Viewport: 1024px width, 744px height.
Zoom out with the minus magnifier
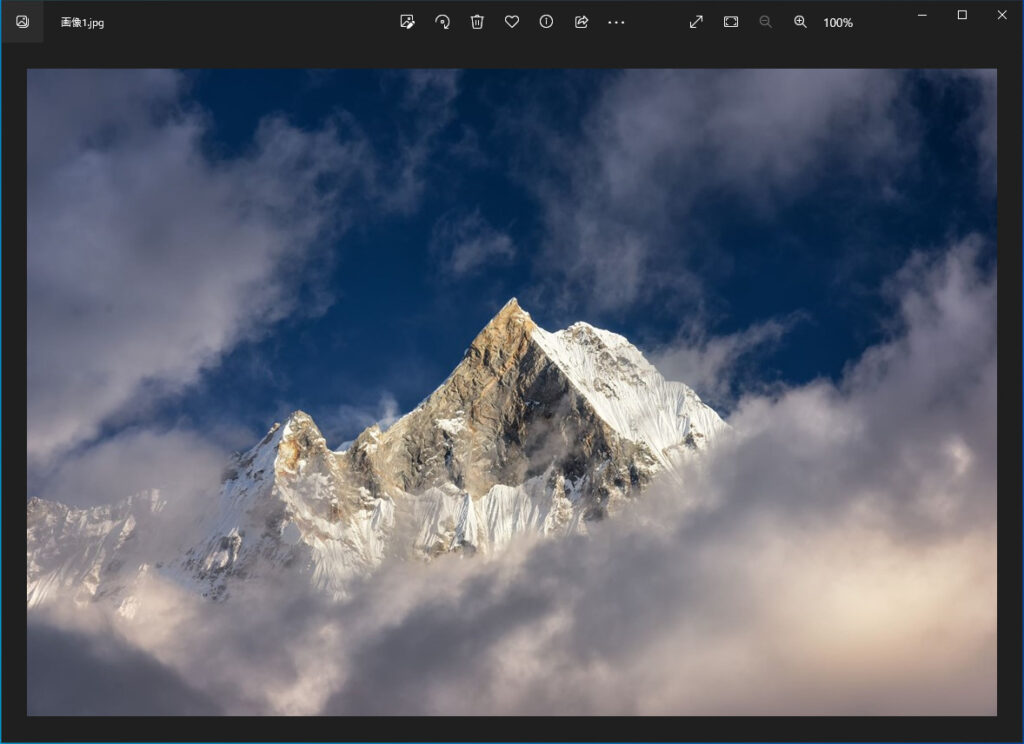(765, 22)
